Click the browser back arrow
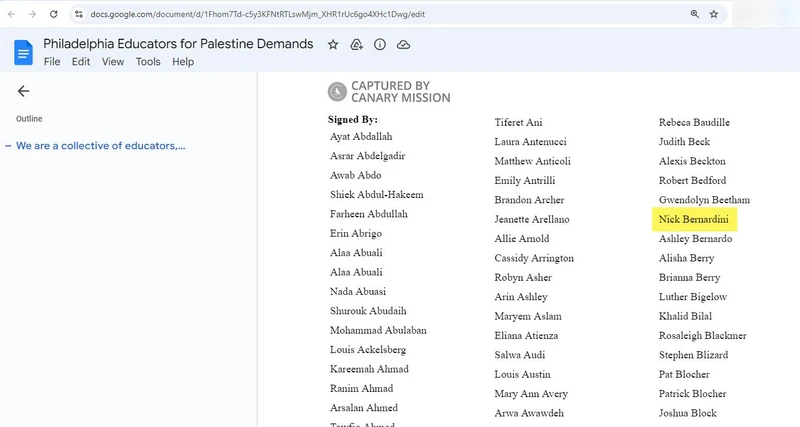The image size is (800, 427). [x=11, y=15]
